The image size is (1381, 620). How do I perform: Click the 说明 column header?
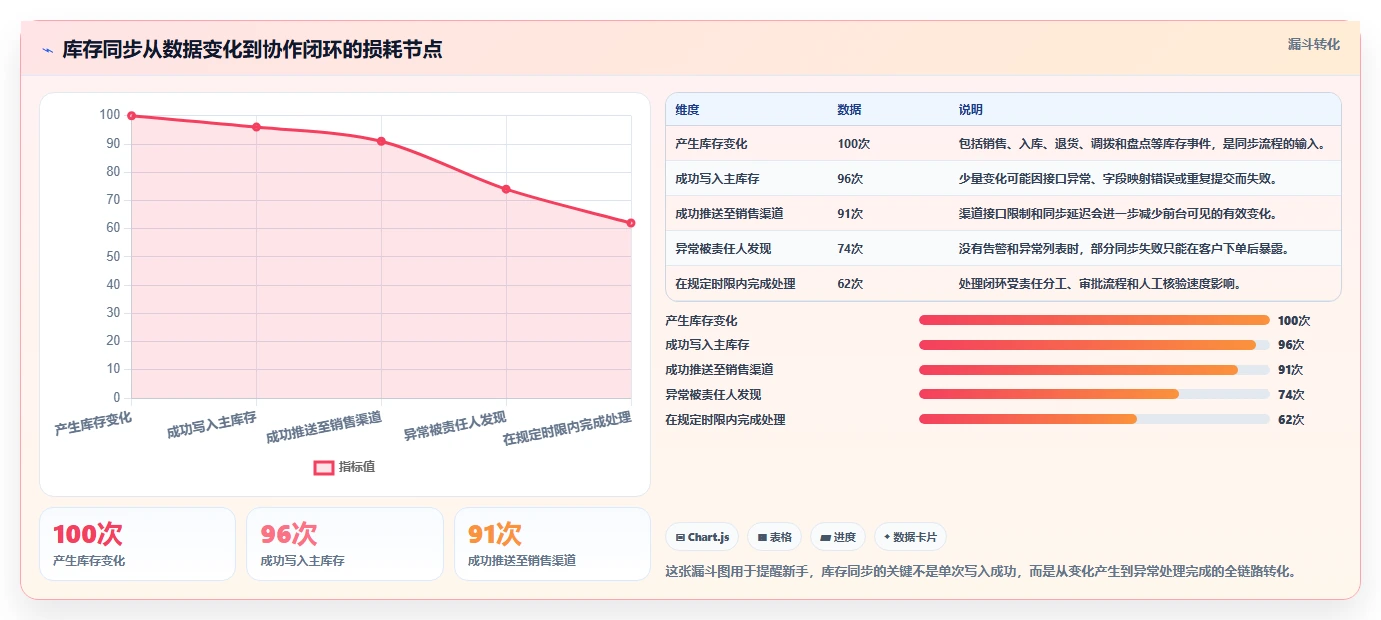[971, 109]
